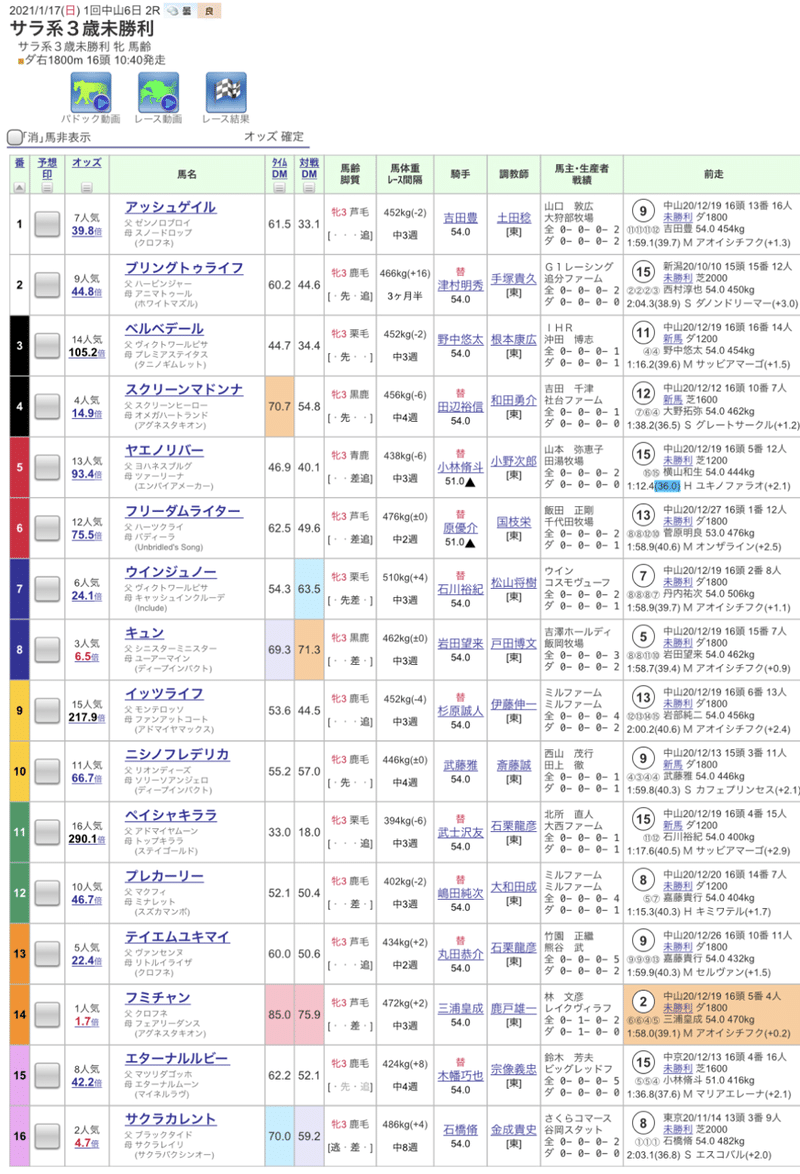Open jockey 石橋脩 profile link

click(460, 1130)
